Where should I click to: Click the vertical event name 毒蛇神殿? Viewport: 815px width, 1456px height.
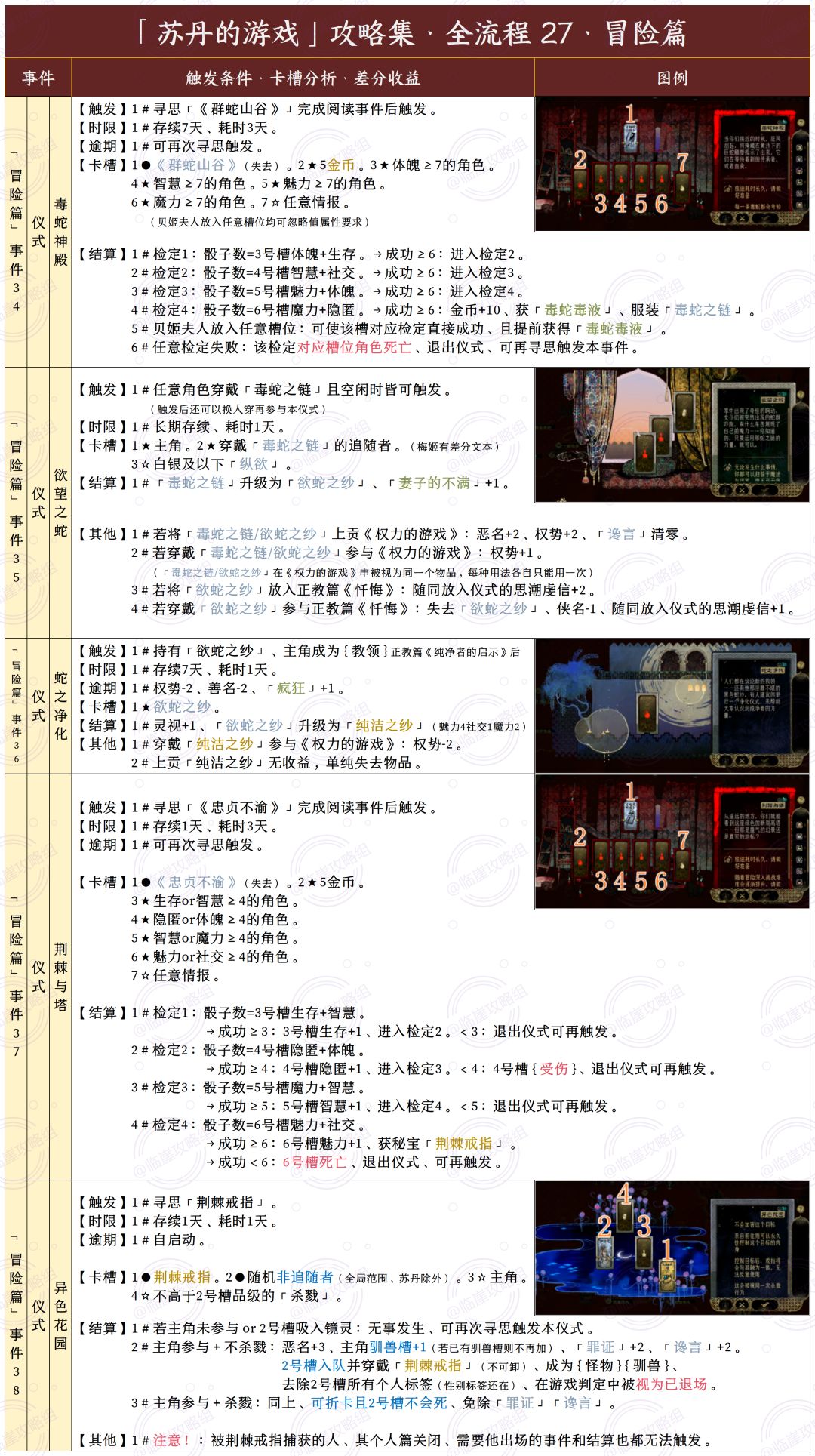tap(61, 232)
